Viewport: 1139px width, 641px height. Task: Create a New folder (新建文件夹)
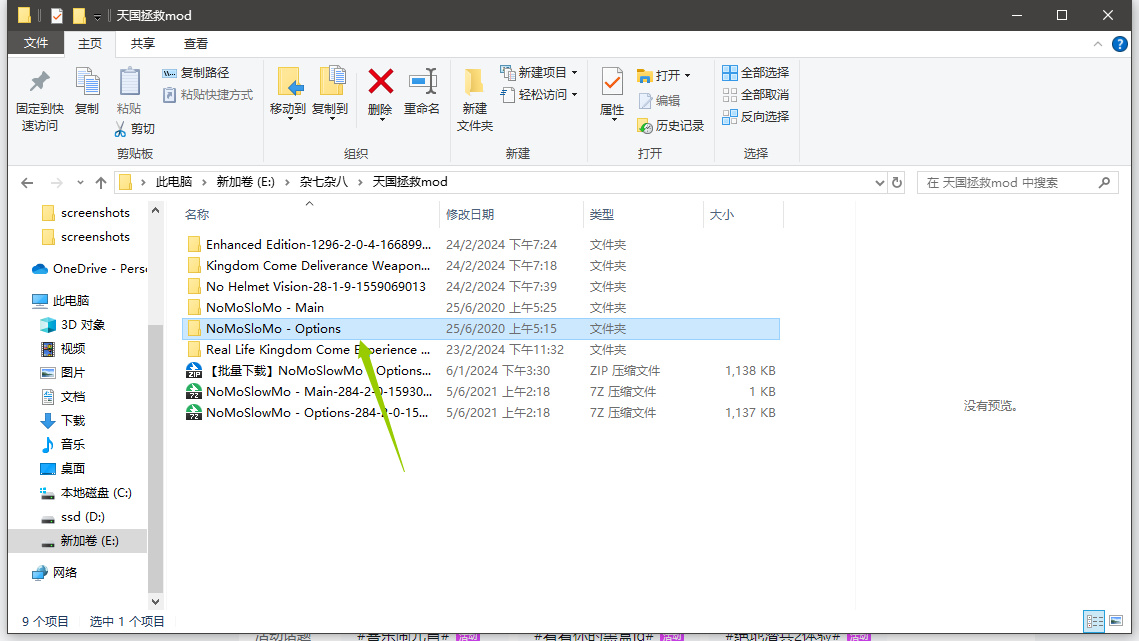475,100
